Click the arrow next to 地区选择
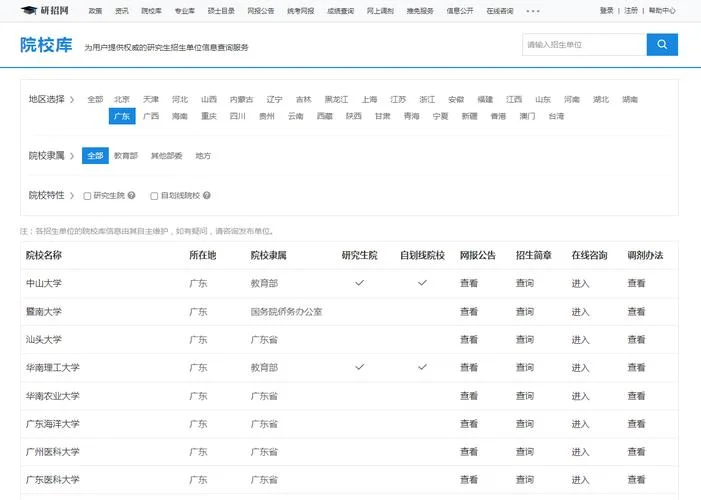 point(72,99)
